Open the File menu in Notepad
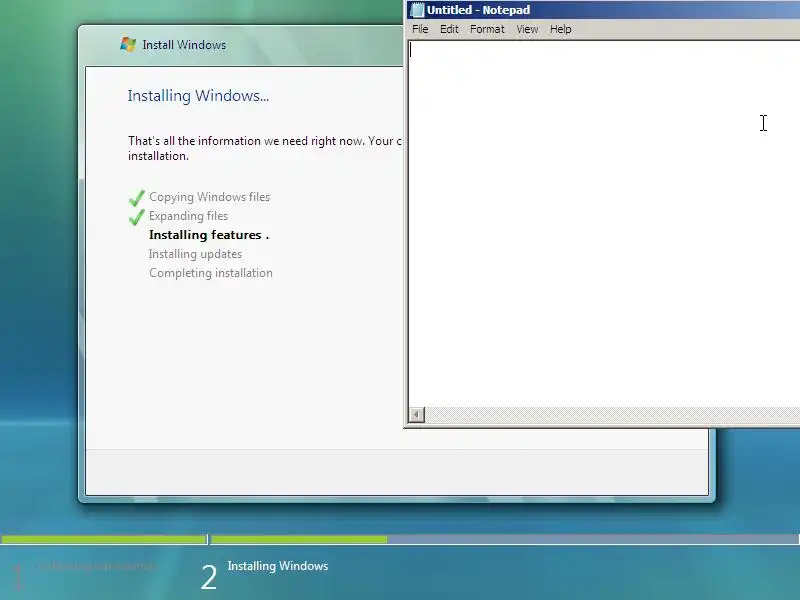 tap(420, 29)
